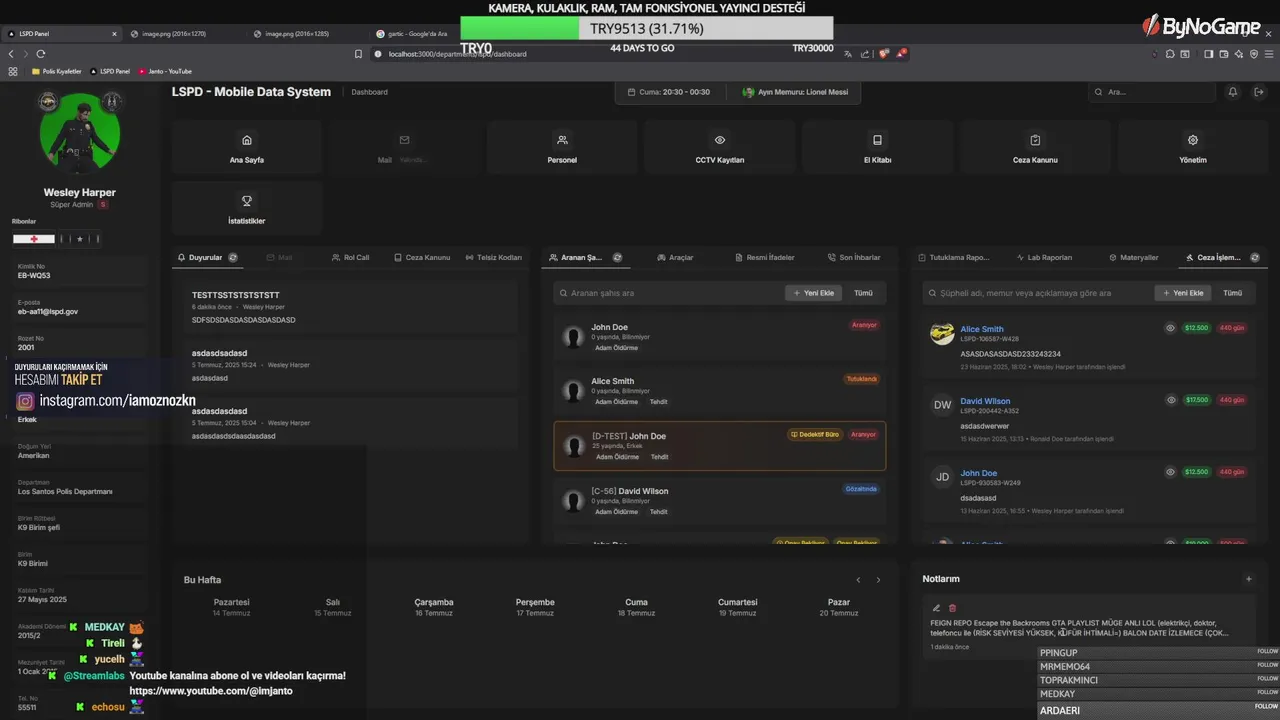The image size is (1280, 720).
Task: Open the El Kitabı tile
Action: 877,148
